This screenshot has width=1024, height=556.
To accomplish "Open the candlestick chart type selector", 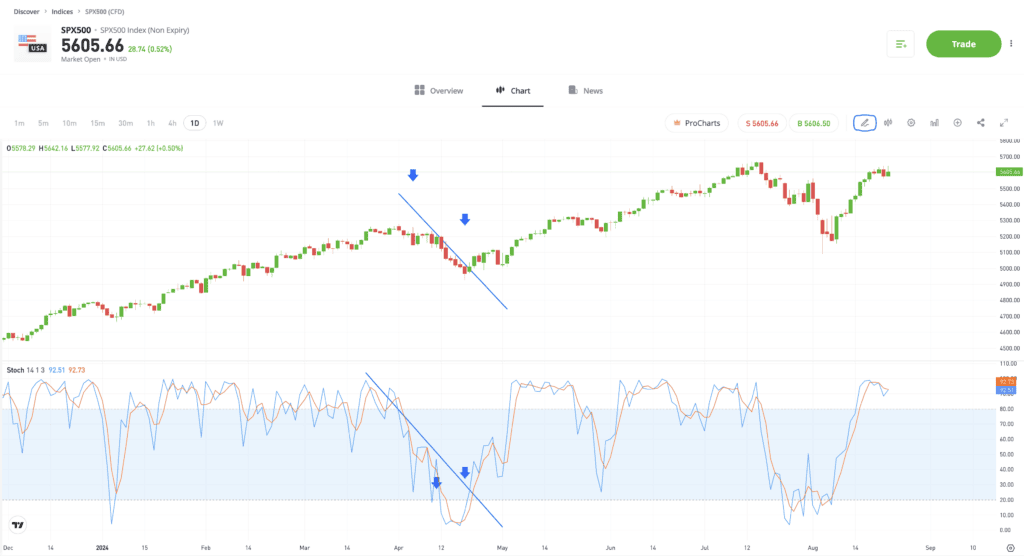I will point(888,123).
